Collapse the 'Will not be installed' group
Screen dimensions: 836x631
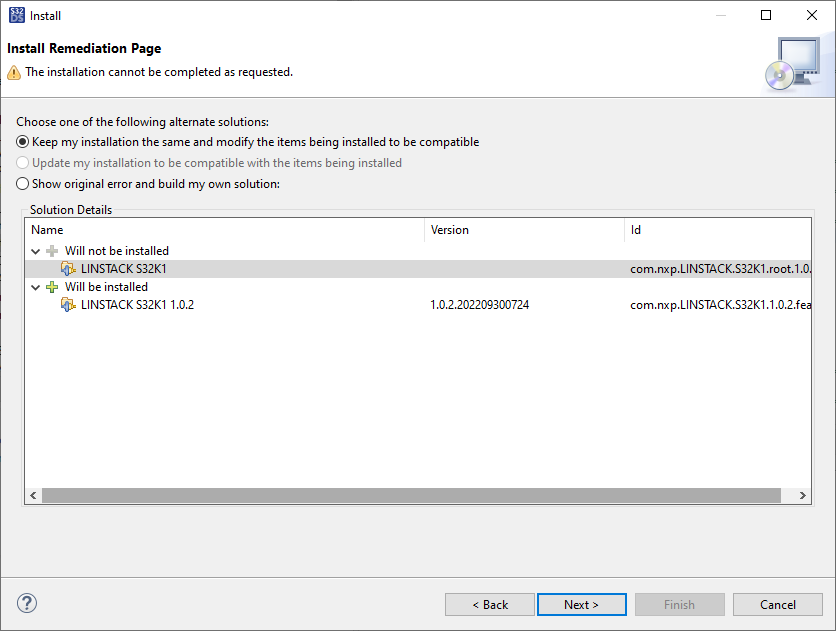point(37,251)
